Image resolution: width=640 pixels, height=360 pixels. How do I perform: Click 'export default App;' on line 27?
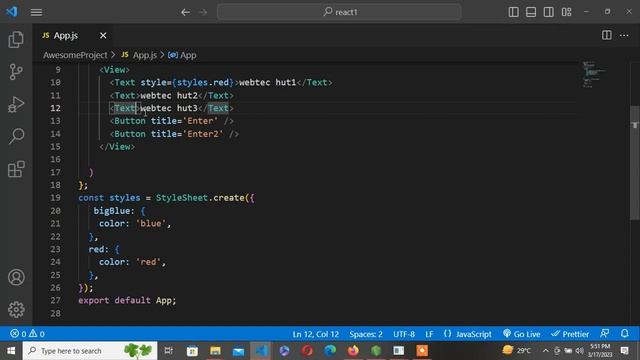coord(127,300)
